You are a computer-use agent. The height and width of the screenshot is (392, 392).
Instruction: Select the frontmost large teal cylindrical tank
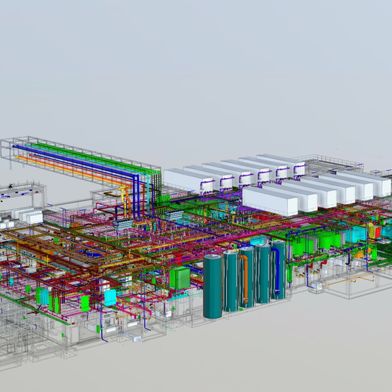coord(213,286)
